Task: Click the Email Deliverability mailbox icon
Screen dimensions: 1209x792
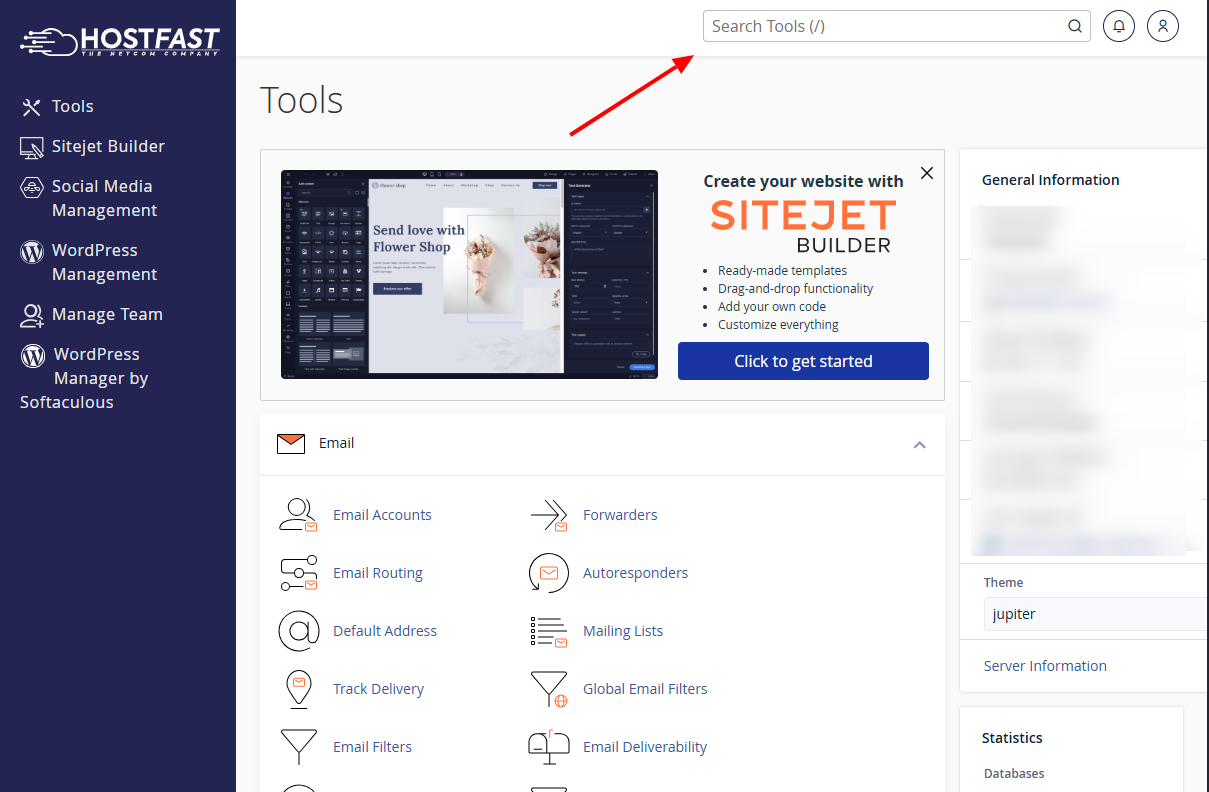Action: point(549,747)
